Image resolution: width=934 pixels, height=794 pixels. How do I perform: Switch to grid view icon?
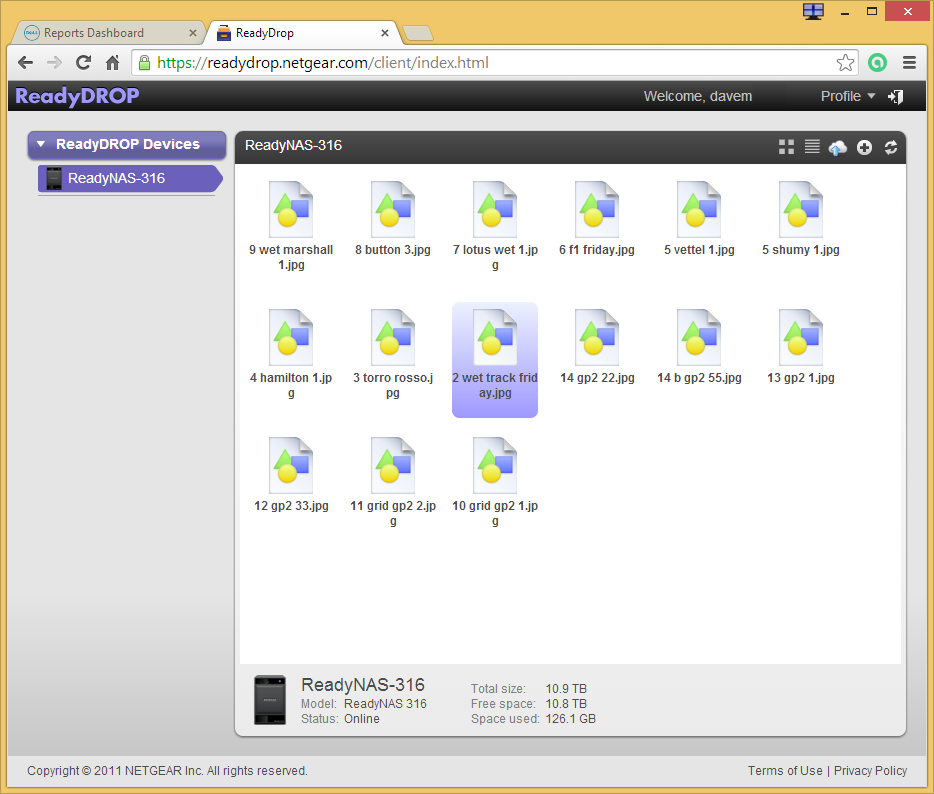pos(786,147)
